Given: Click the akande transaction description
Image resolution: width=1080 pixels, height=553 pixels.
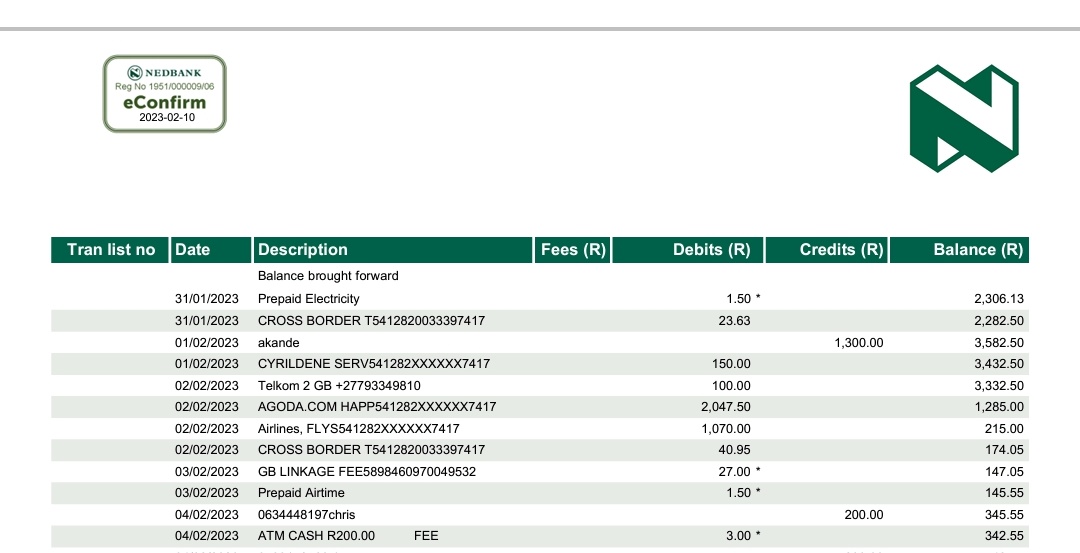Looking at the screenshot, I should (278, 343).
